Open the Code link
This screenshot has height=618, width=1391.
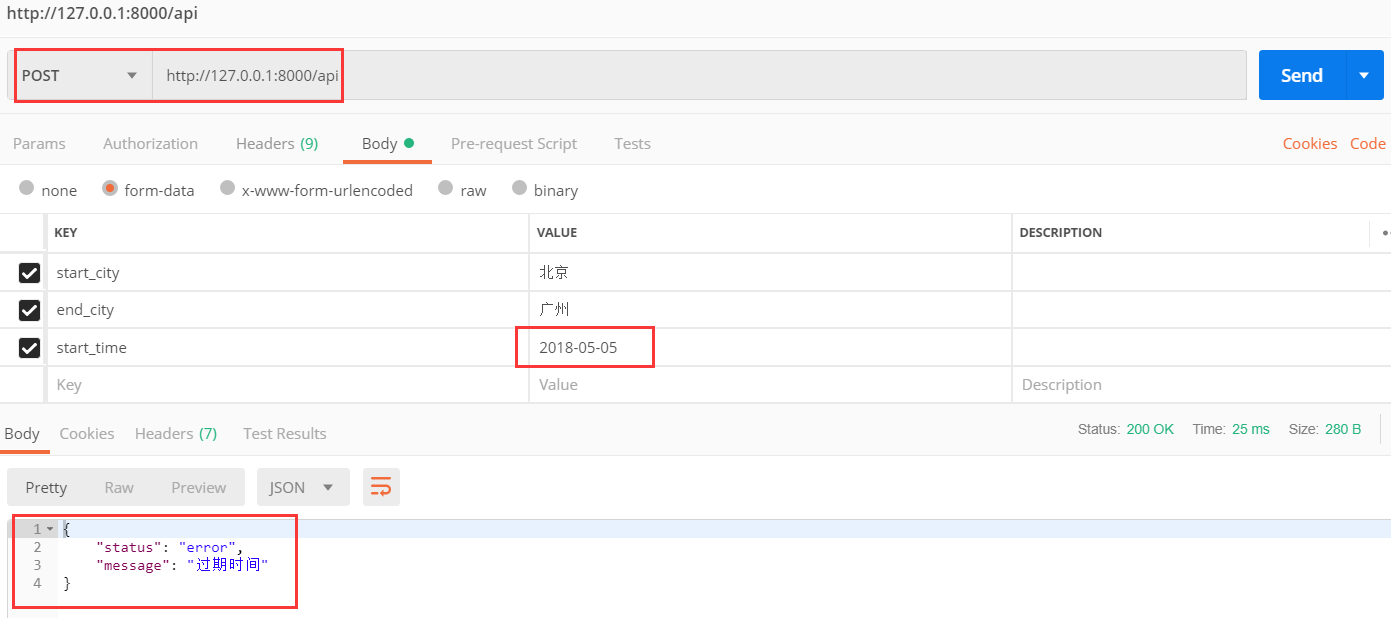[1368, 143]
